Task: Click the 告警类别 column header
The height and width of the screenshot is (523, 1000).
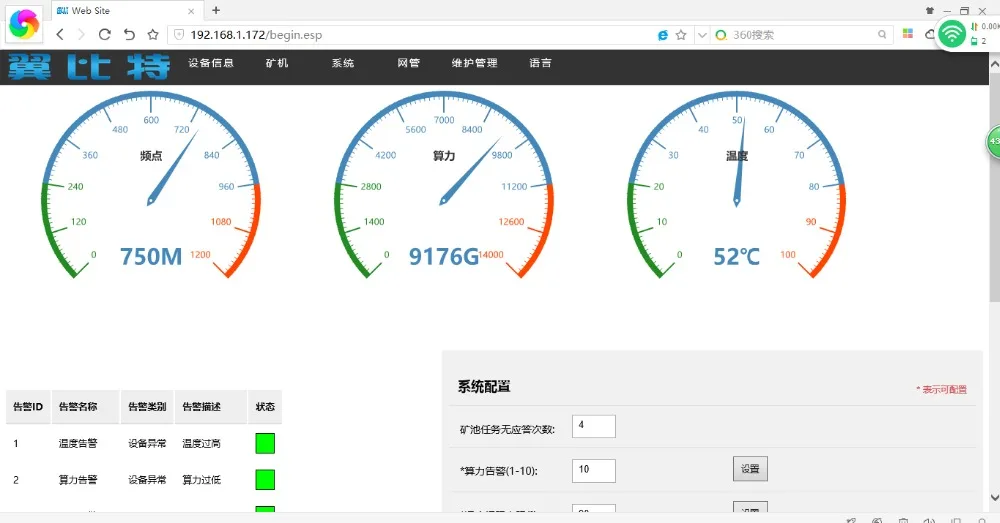Action: 147,407
